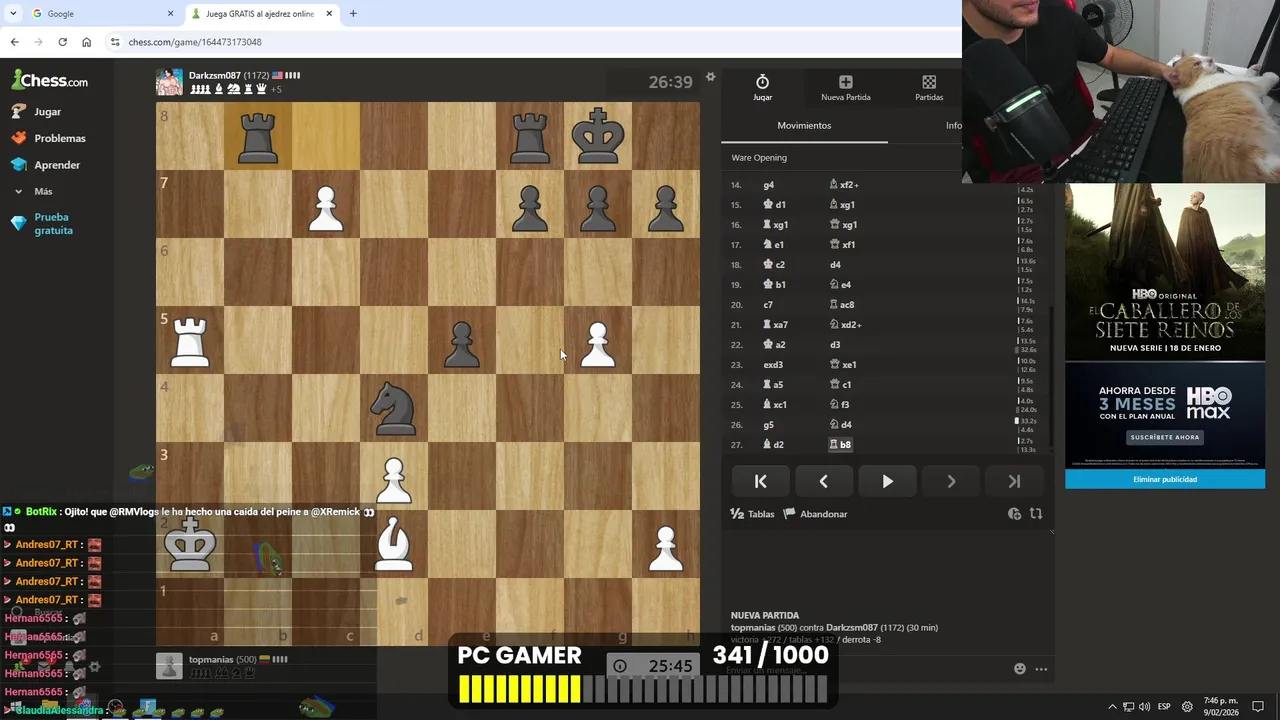Viewport: 1280px width, 720px height.
Task: Go back in browser history
Action: (14, 42)
